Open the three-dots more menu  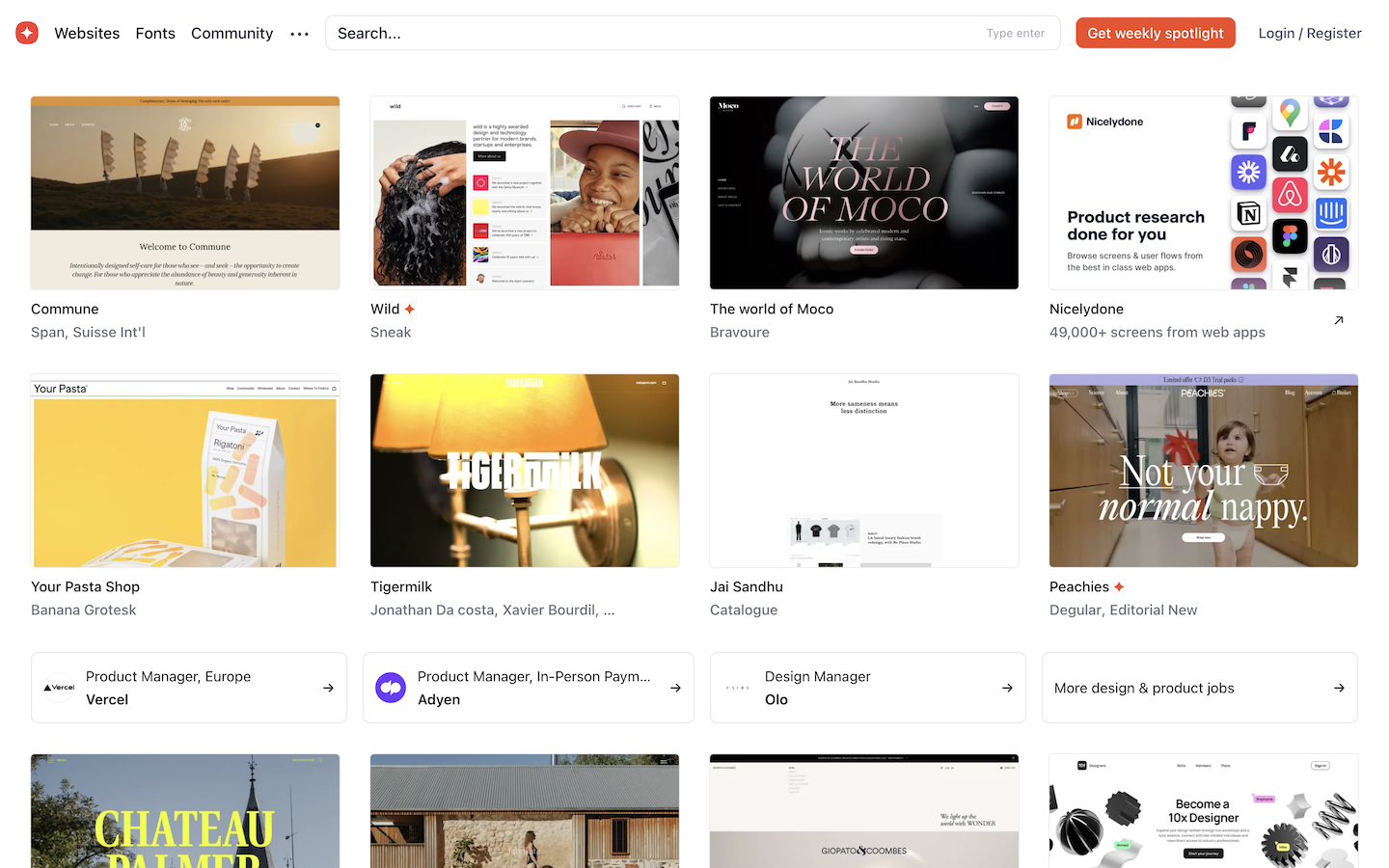pos(300,34)
